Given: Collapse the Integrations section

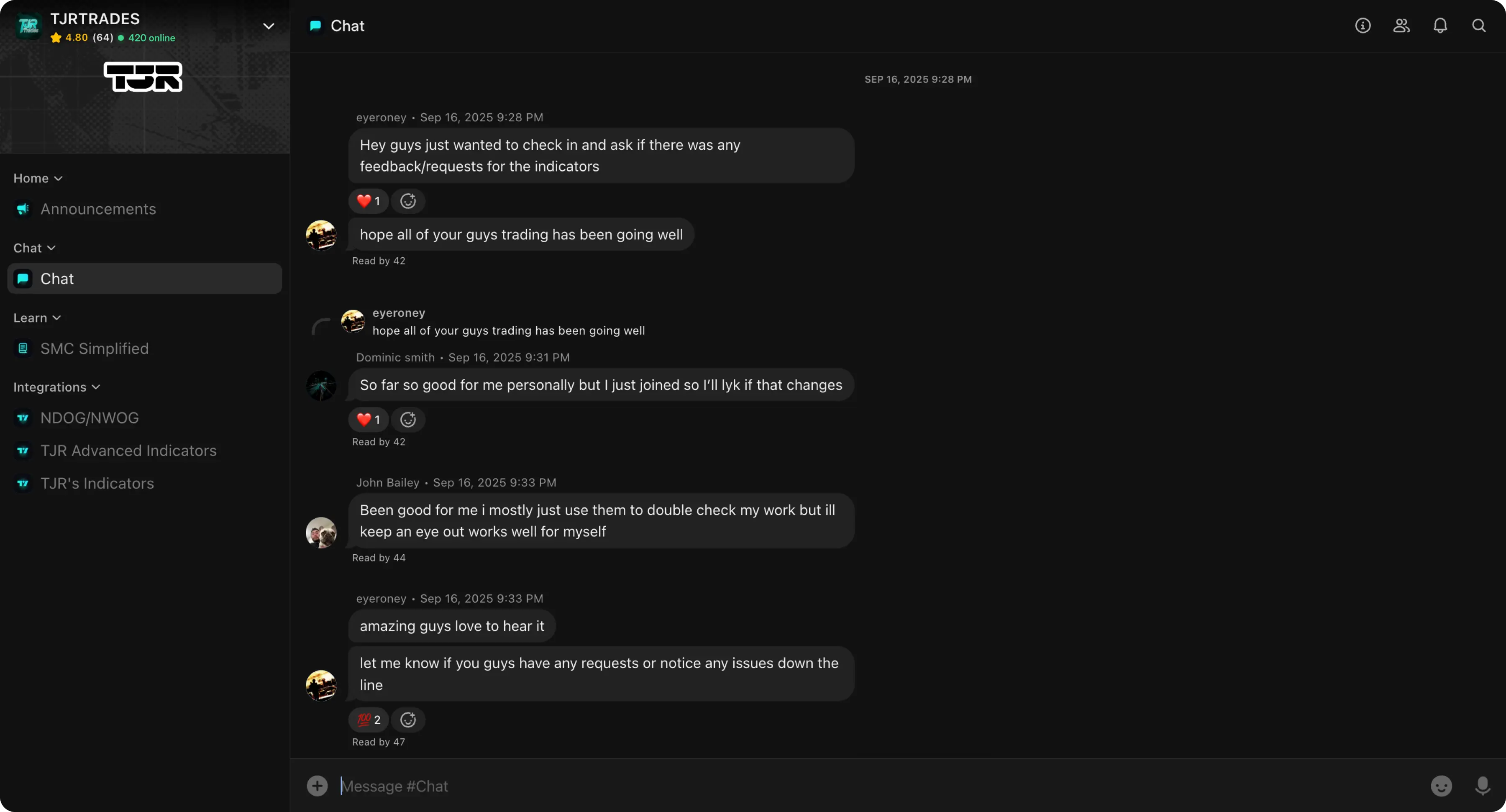Looking at the screenshot, I should point(95,387).
